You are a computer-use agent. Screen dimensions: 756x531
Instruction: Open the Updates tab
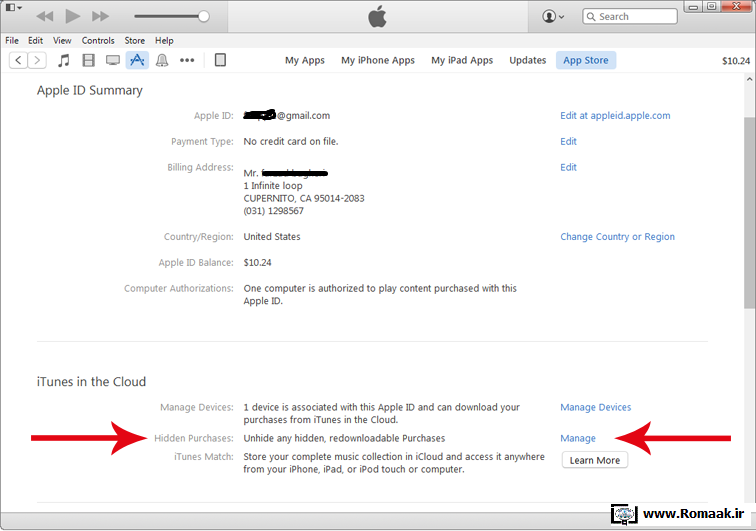pos(528,60)
